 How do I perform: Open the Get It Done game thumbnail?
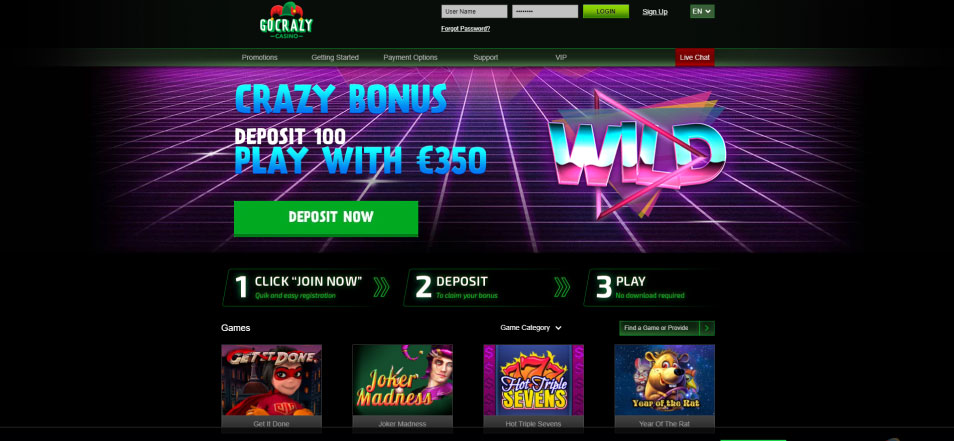(x=271, y=380)
